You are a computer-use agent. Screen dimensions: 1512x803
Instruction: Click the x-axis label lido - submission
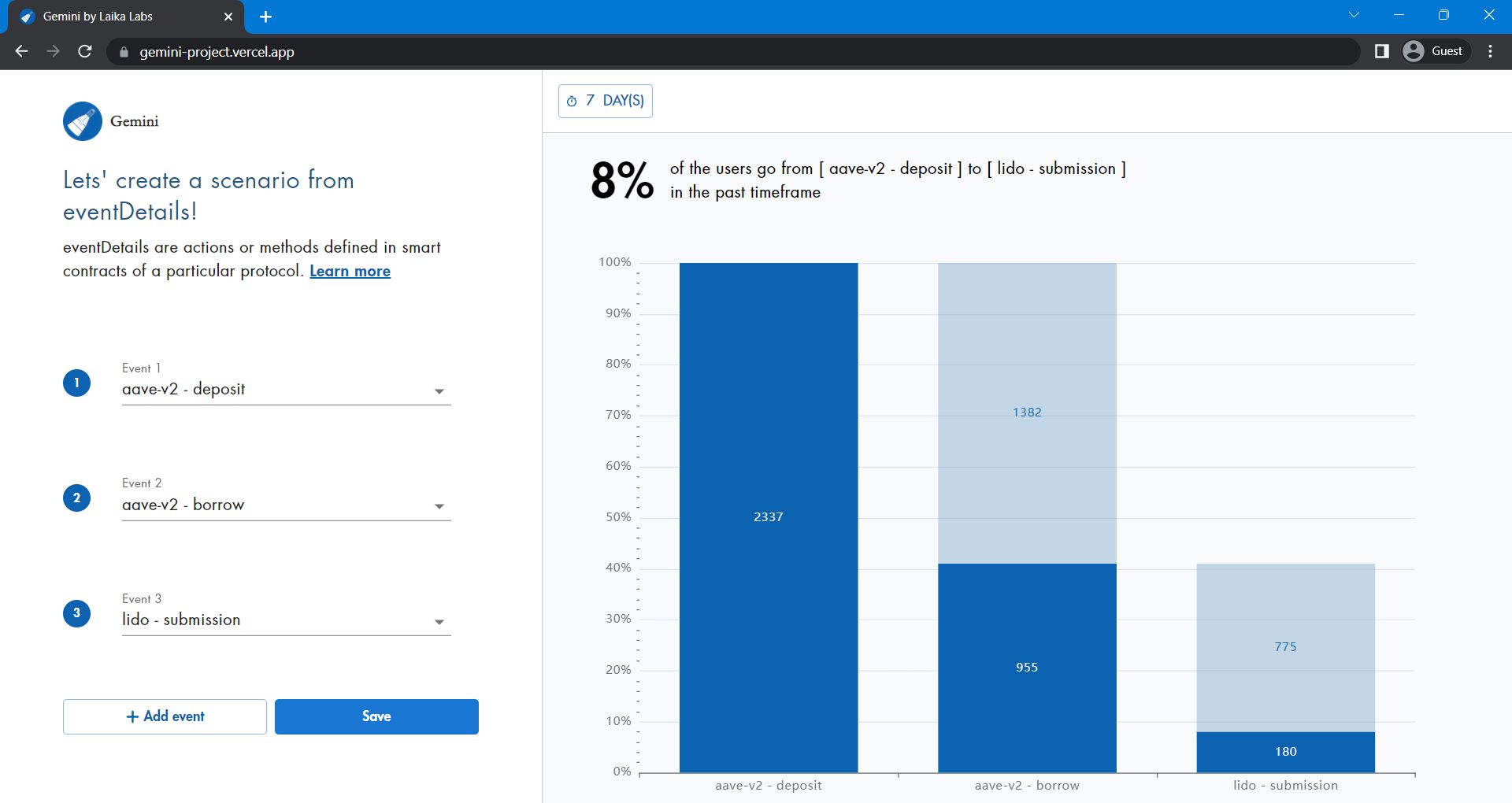tap(1286, 786)
